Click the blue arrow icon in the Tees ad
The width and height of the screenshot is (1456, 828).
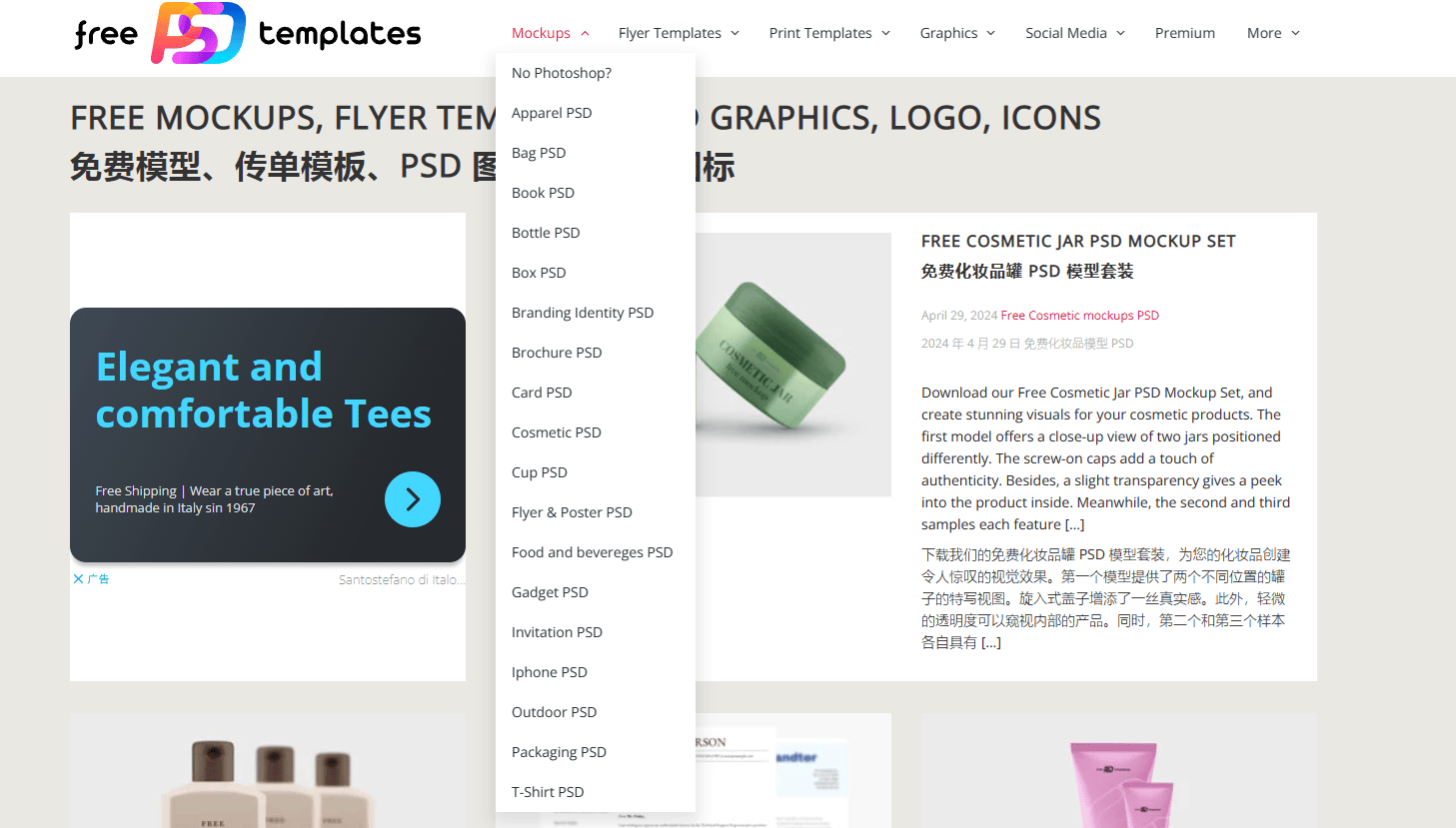(x=413, y=499)
